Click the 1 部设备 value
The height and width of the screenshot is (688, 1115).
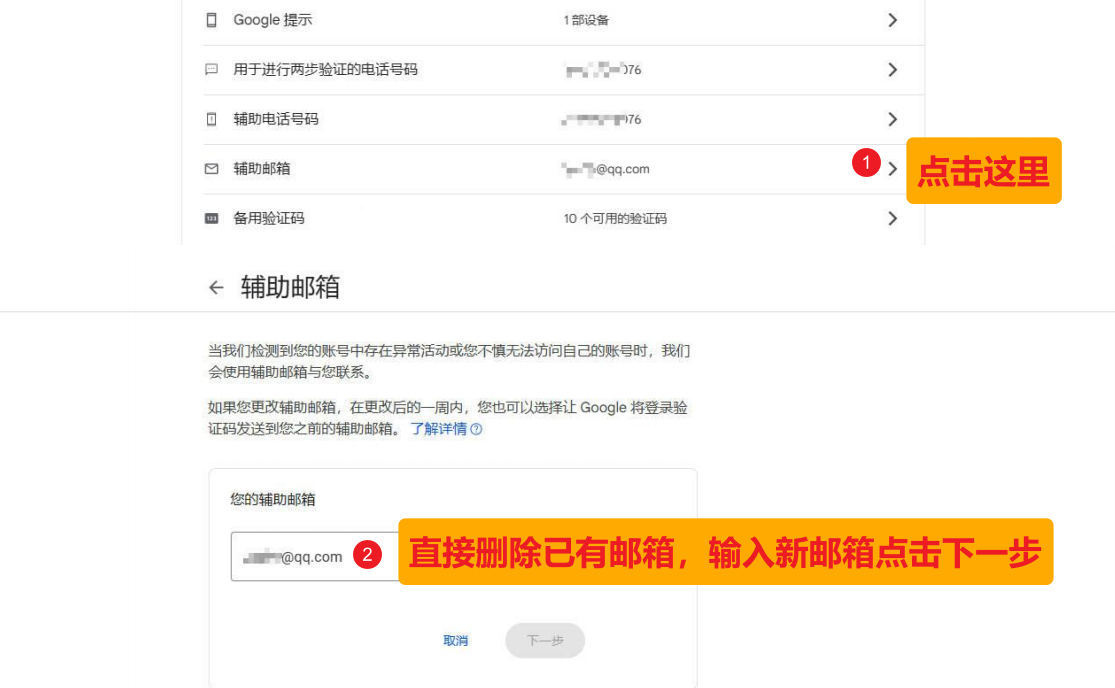(586, 20)
